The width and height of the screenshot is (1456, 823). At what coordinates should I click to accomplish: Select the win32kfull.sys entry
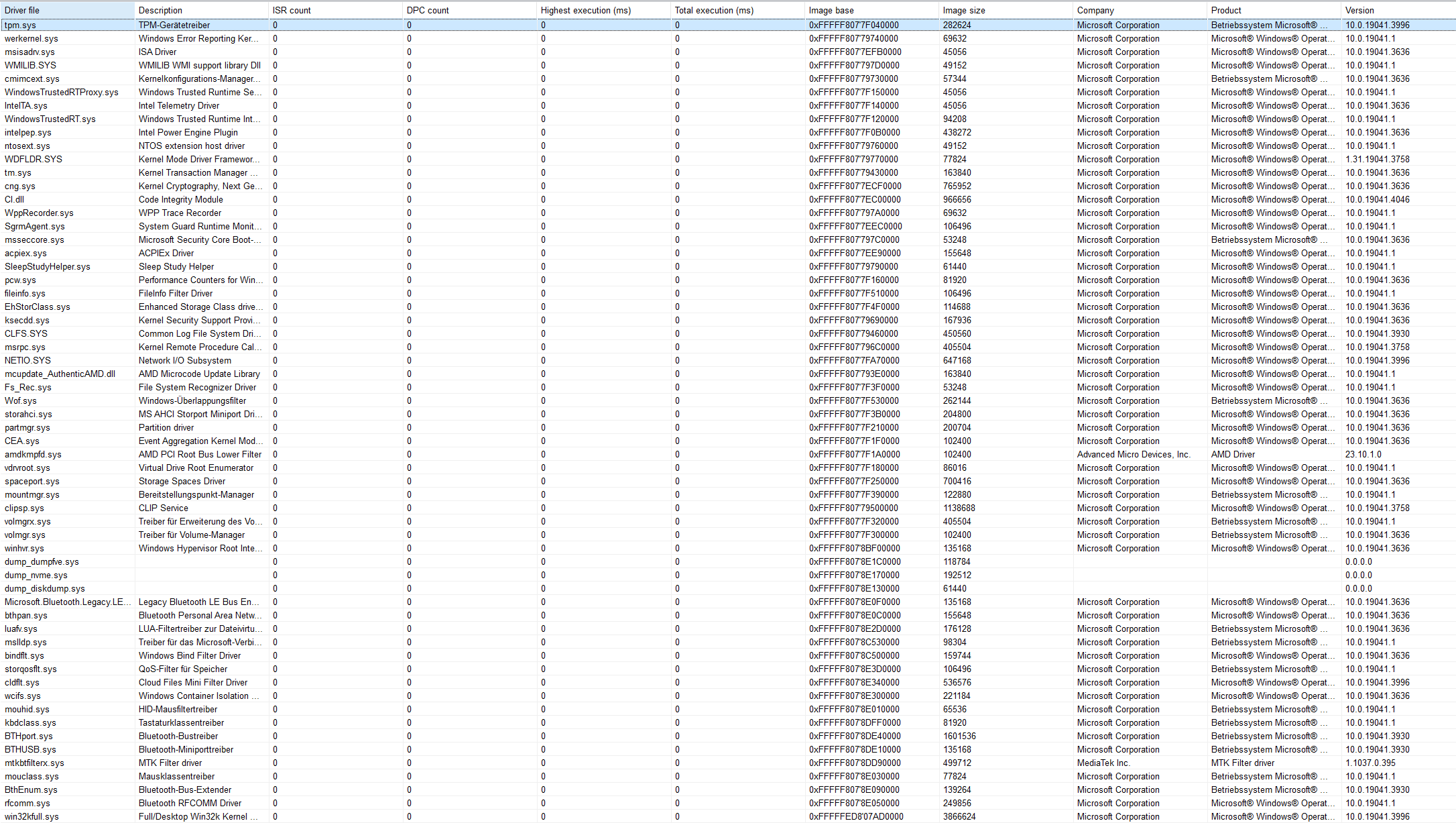pyautogui.click(x=32, y=816)
